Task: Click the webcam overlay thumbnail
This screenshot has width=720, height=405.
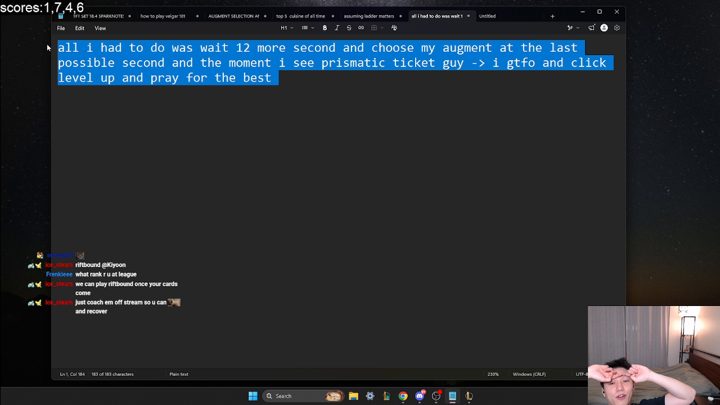Action: [654, 355]
